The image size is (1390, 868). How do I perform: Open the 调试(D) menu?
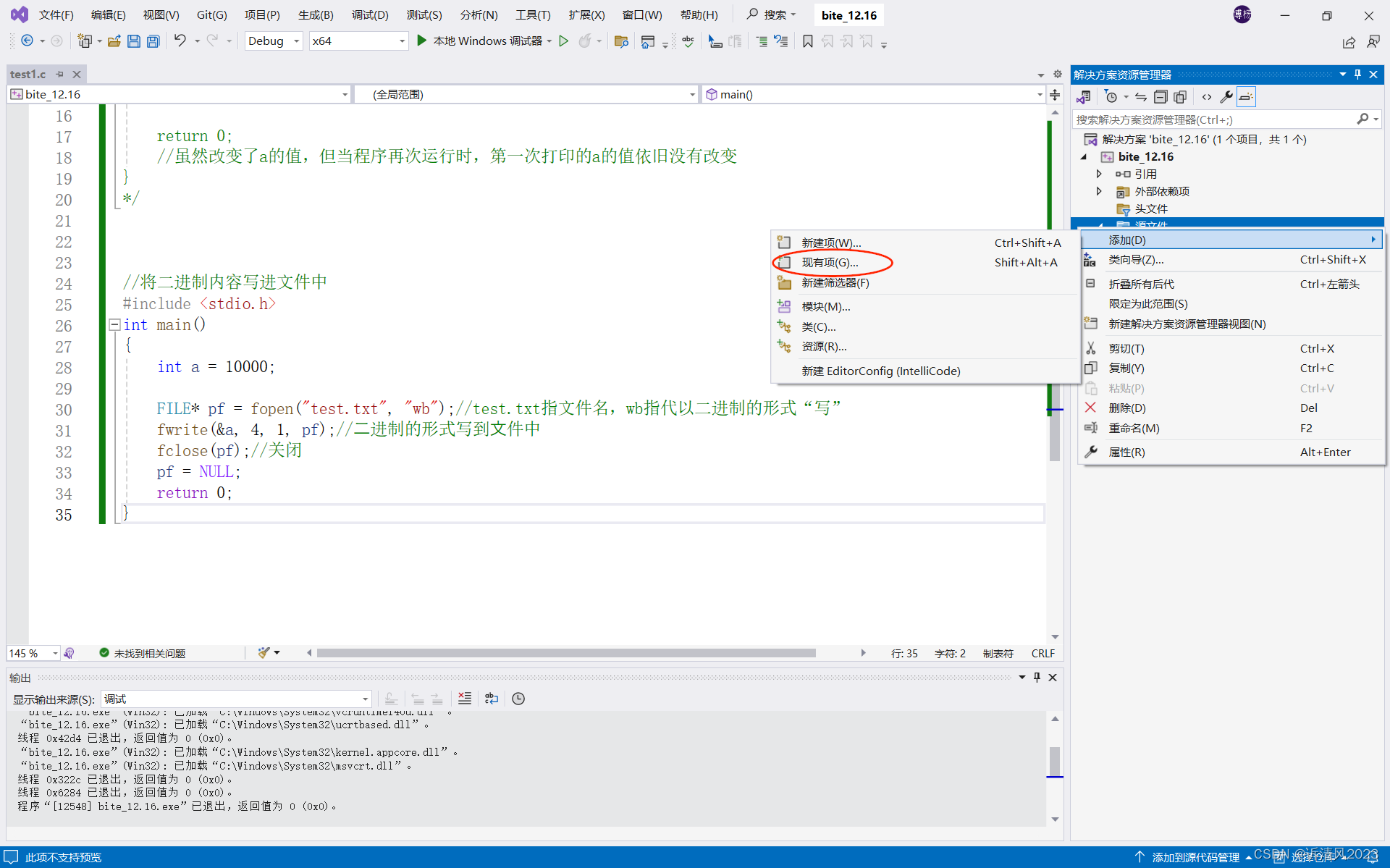click(369, 14)
